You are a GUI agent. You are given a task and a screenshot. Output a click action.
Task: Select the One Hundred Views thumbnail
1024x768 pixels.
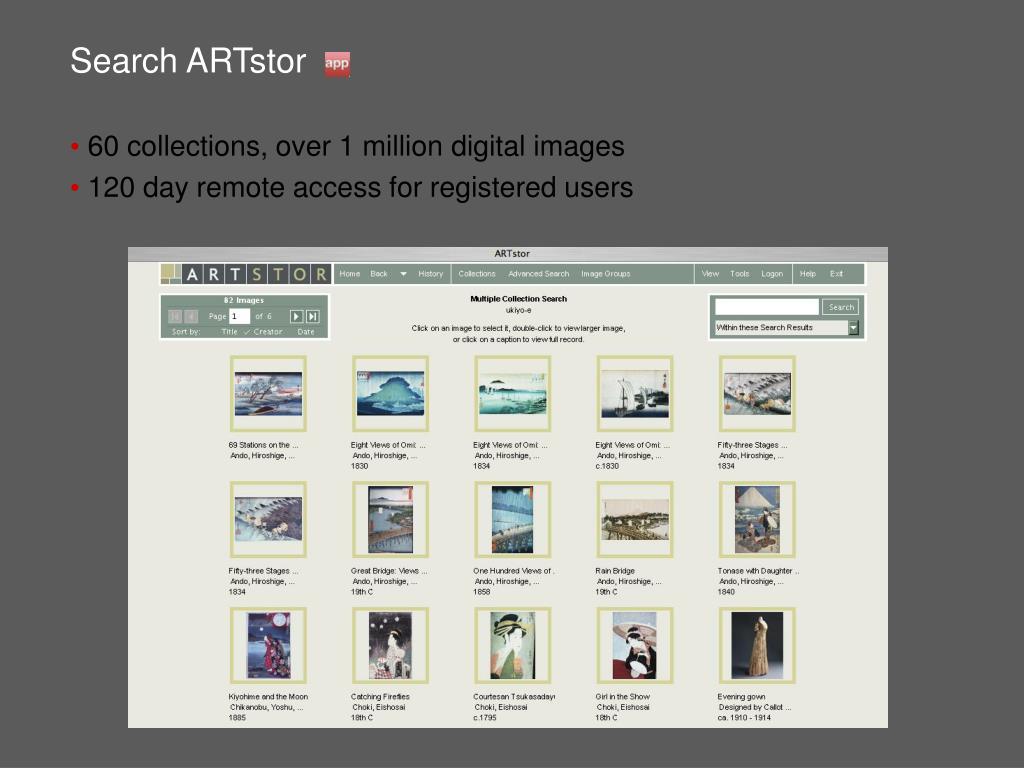tap(513, 520)
